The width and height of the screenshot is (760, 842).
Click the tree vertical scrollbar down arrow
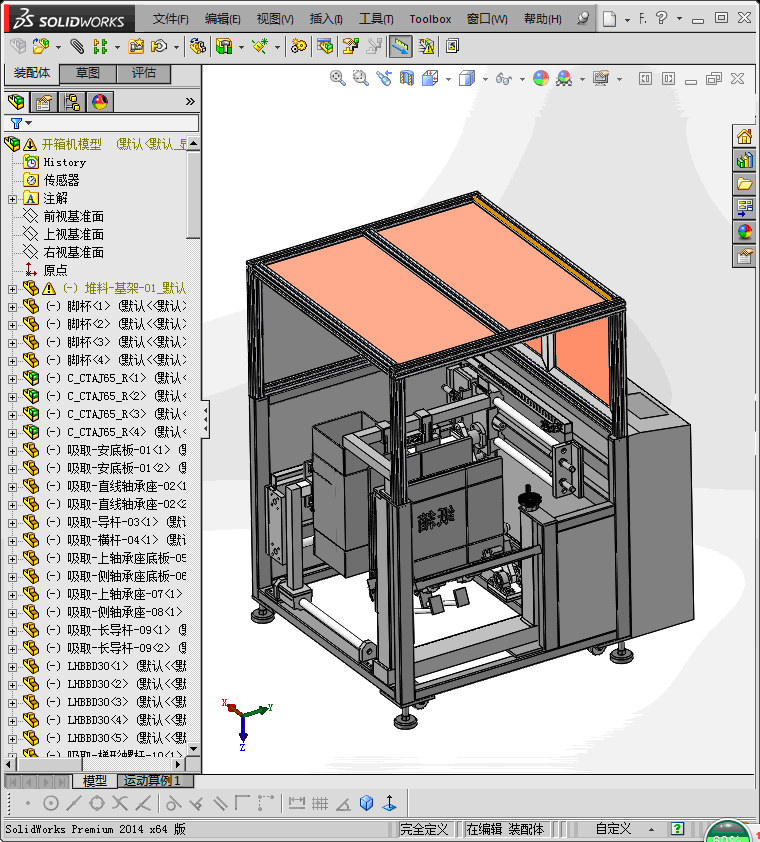point(193,749)
